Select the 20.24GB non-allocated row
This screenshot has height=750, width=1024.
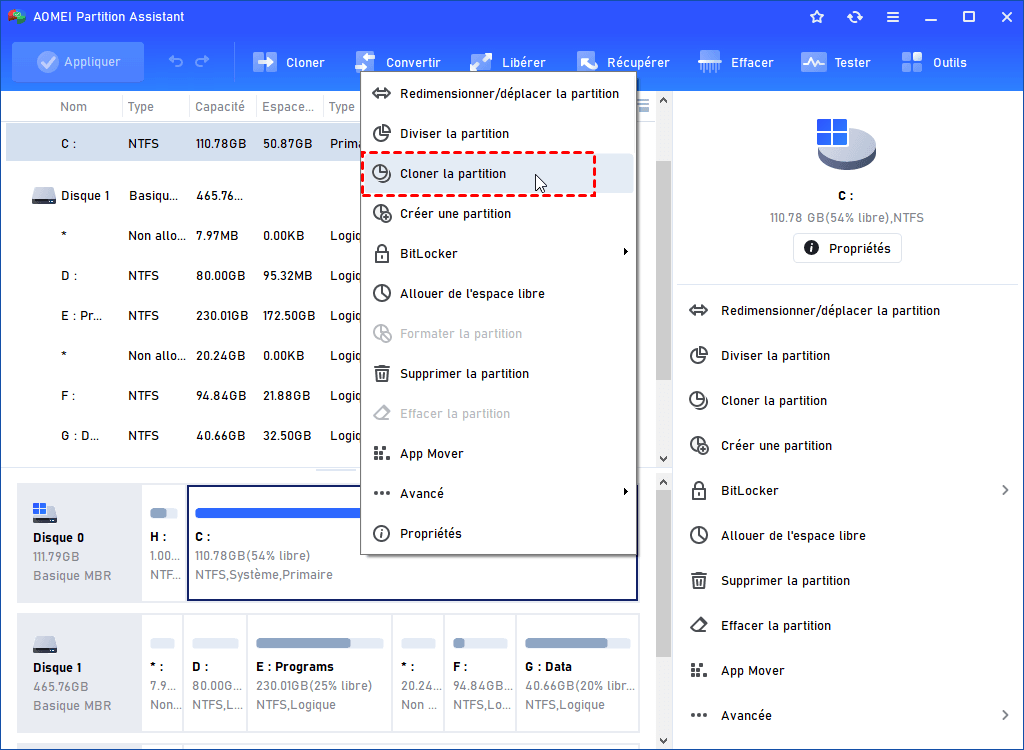[x=184, y=355]
